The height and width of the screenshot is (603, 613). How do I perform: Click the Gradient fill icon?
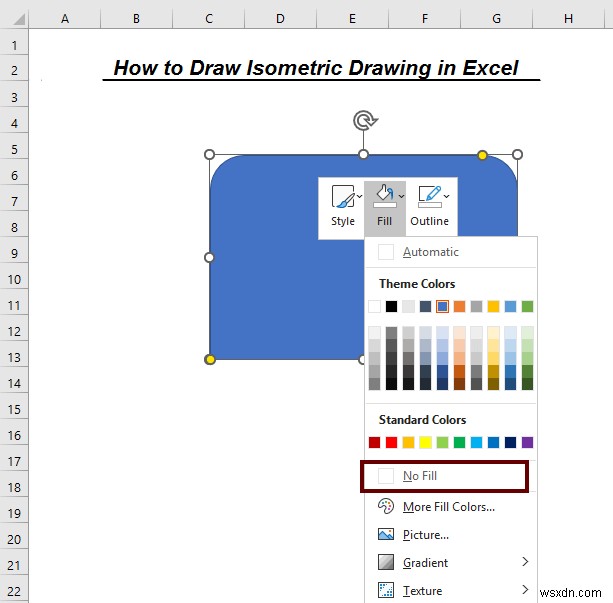[x=386, y=562]
